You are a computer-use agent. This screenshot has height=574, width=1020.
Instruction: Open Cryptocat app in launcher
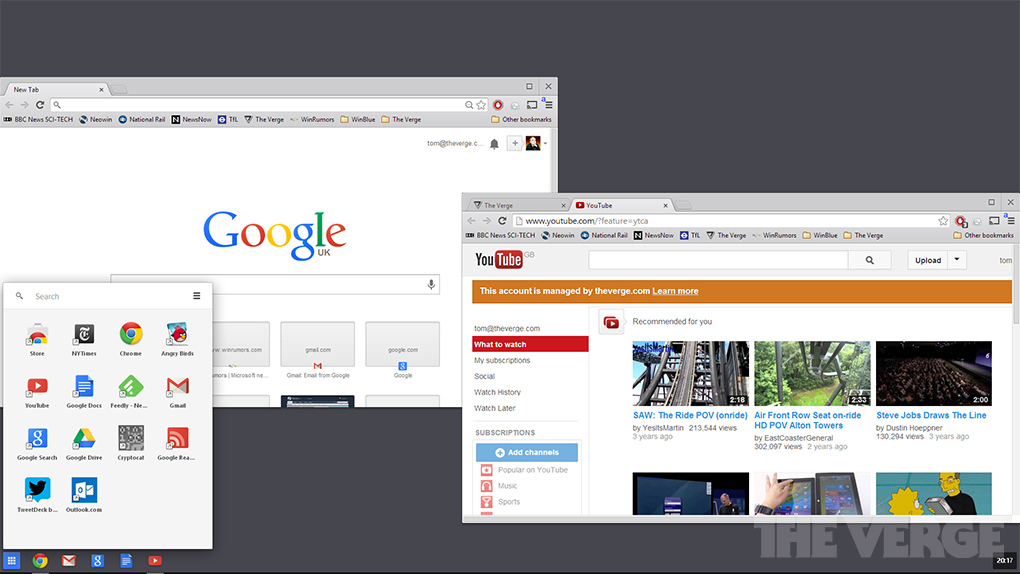pyautogui.click(x=131, y=443)
